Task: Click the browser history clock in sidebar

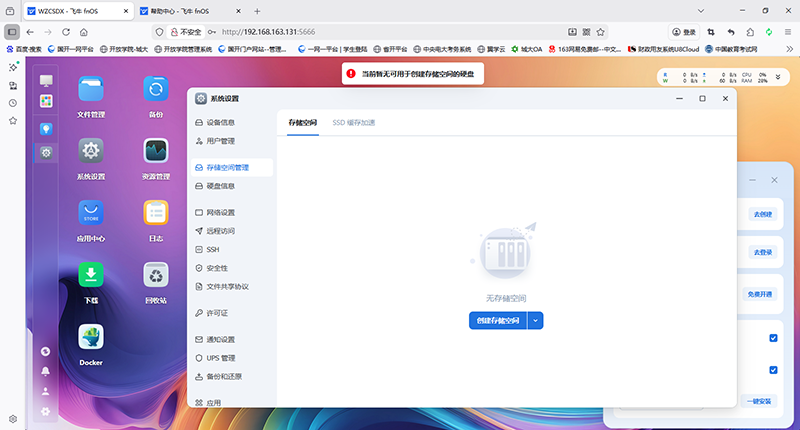Action: pyautogui.click(x=13, y=103)
